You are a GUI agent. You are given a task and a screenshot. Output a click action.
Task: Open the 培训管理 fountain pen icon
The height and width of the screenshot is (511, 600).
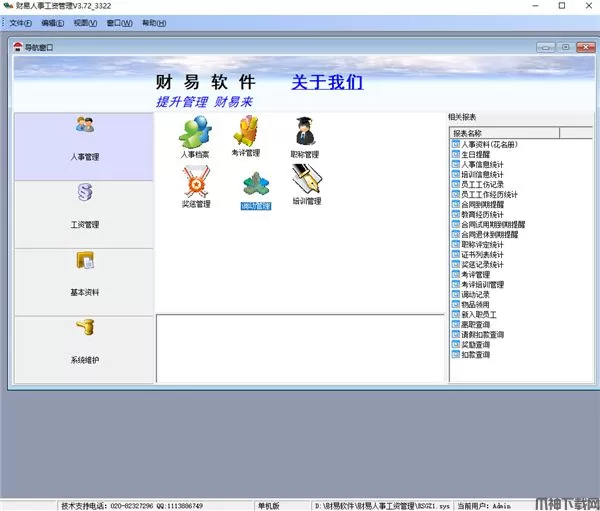click(x=307, y=184)
